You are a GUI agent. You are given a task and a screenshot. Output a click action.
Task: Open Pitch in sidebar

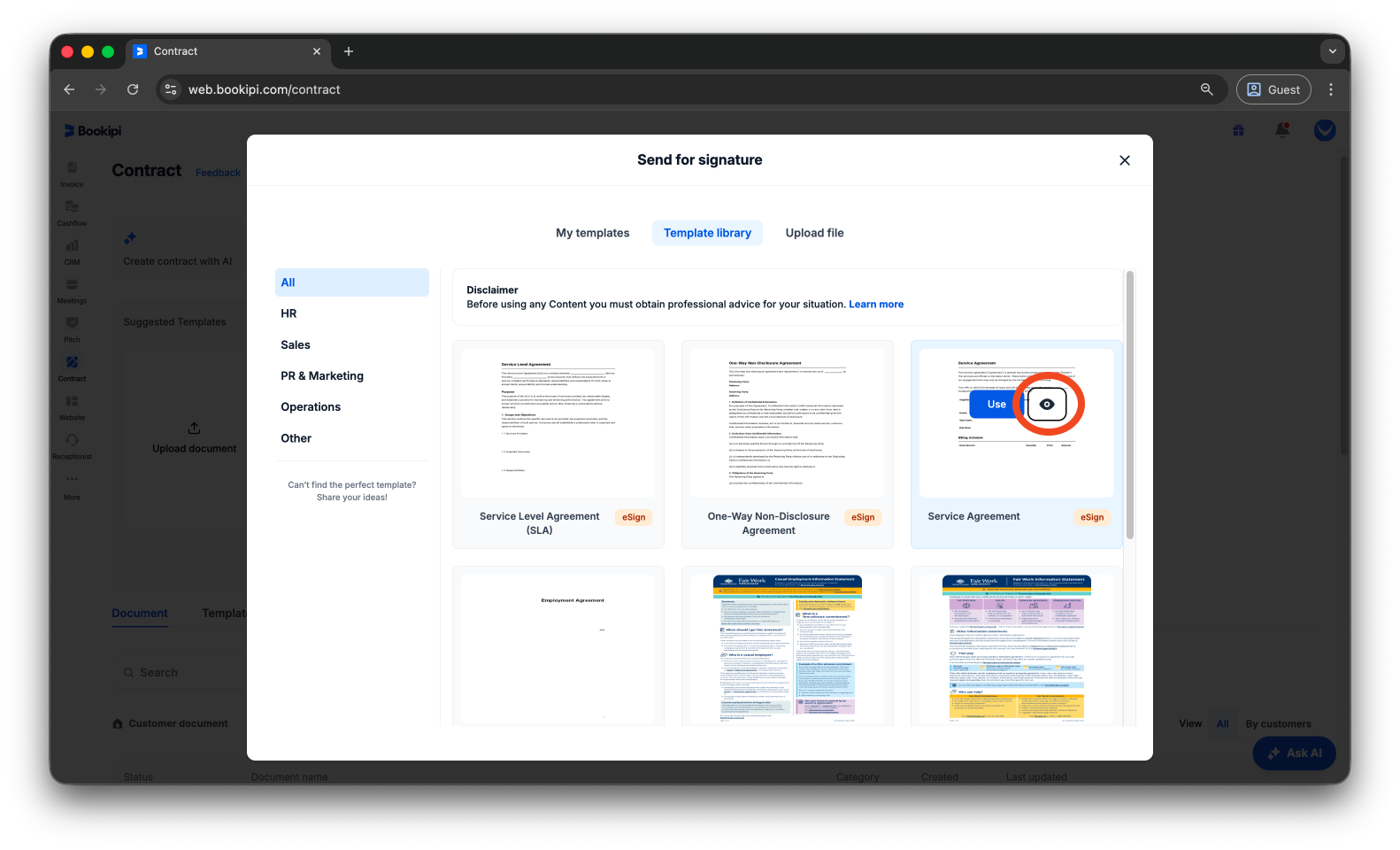(x=72, y=330)
